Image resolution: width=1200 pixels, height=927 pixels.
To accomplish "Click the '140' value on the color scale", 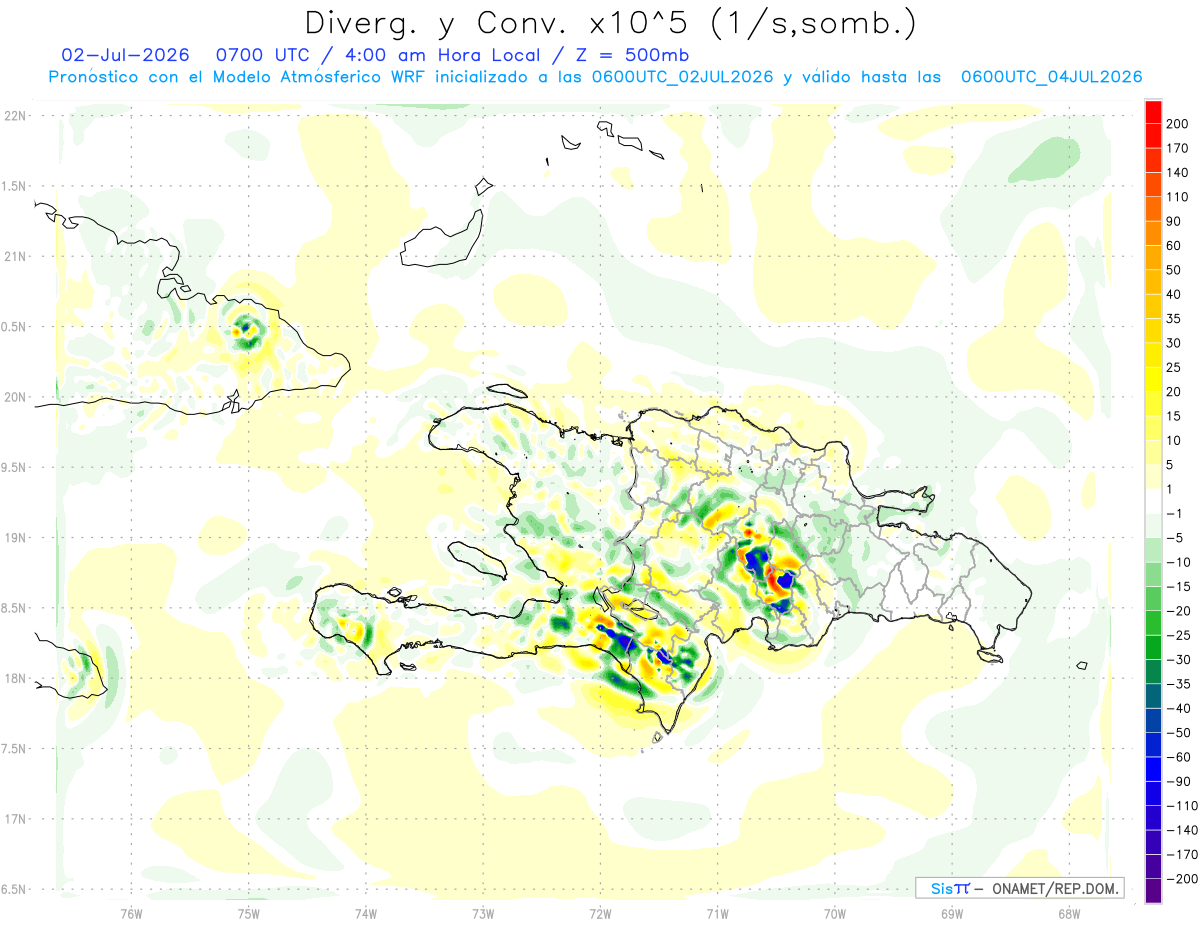I will (x=1177, y=173).
